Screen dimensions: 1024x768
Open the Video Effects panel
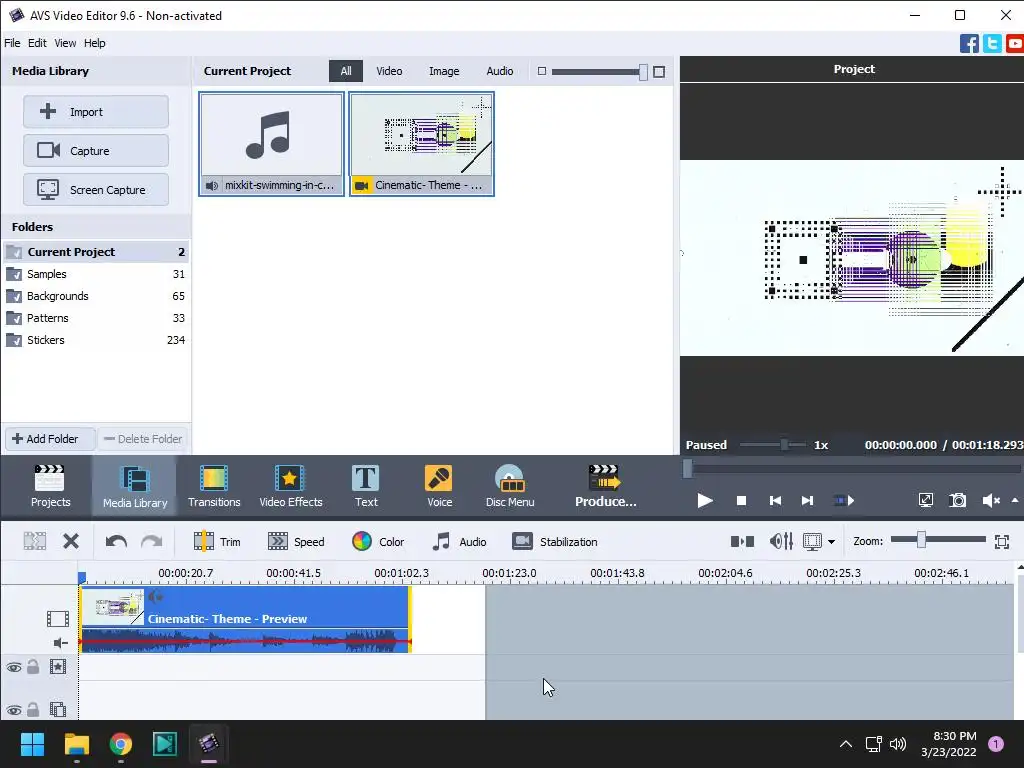pyautogui.click(x=291, y=486)
